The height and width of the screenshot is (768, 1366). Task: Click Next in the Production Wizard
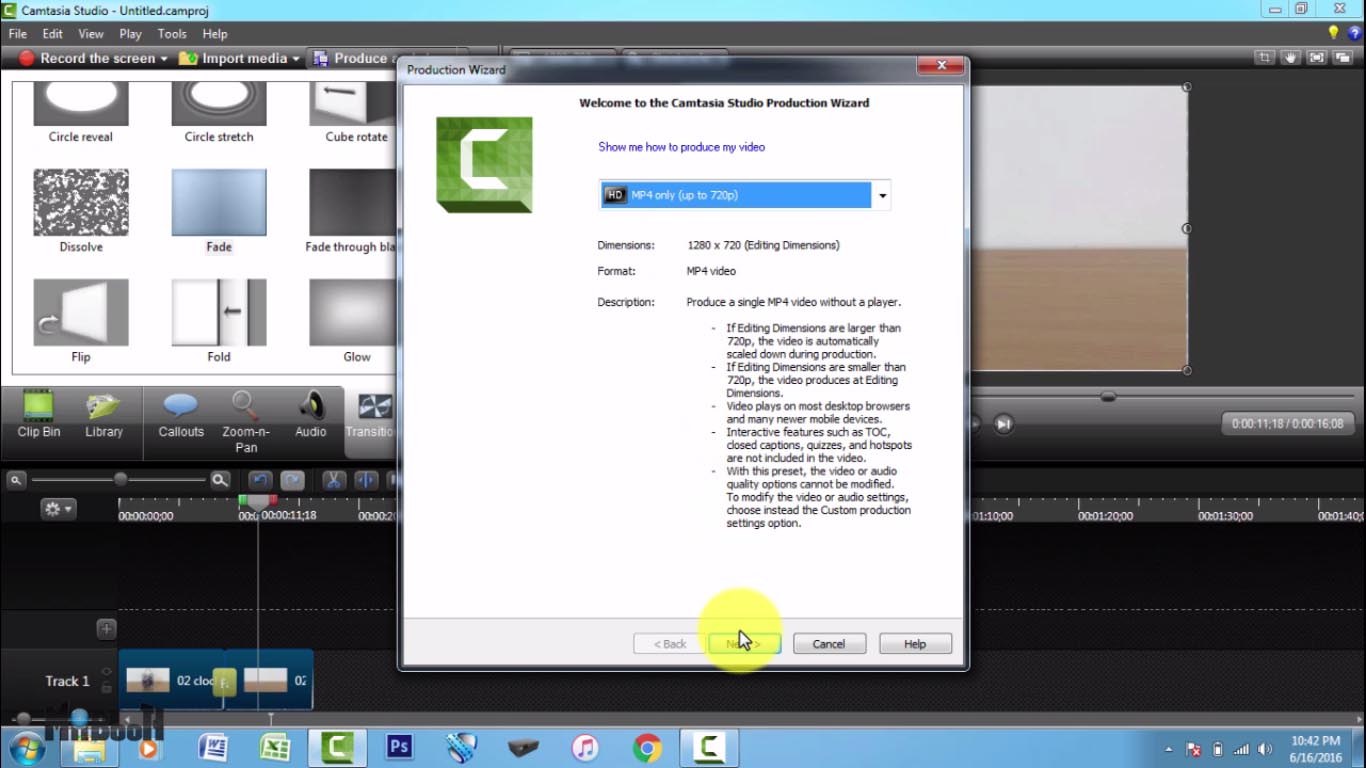coord(744,644)
